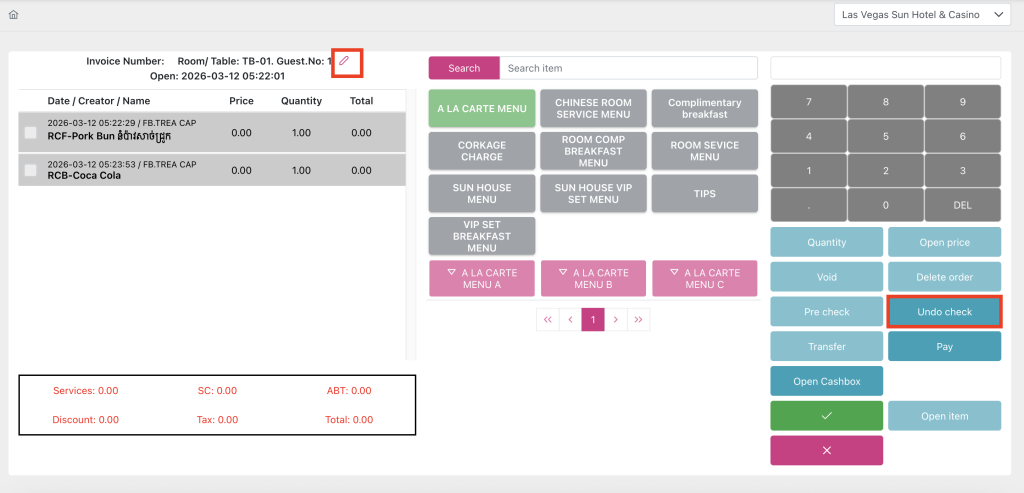Click the green checkmark confirm button
The height and width of the screenshot is (493, 1024).
[x=826, y=416]
